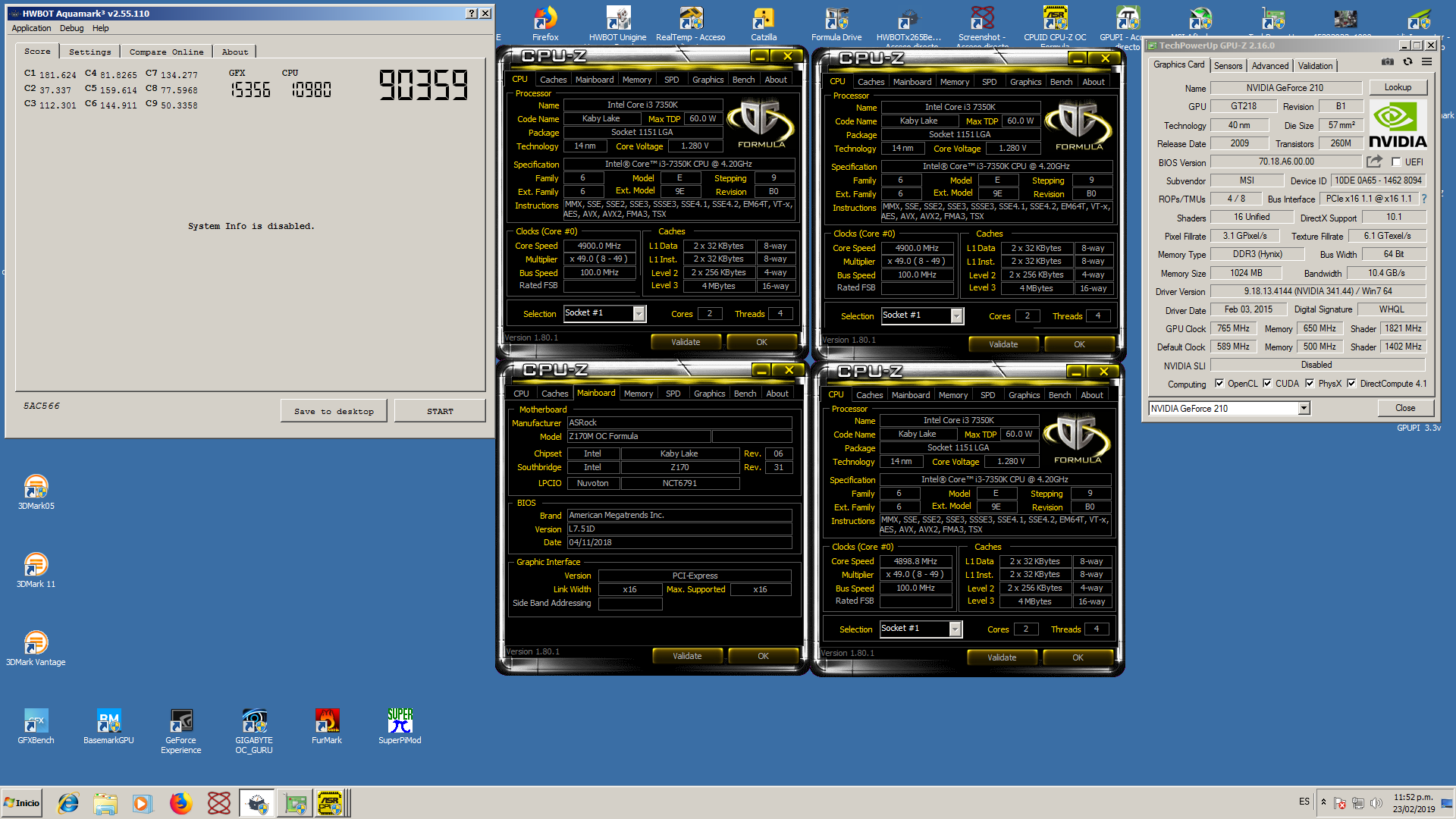Screen dimensions: 1456x819
Task: Switch to the About tab in Aquamark
Action: point(234,52)
